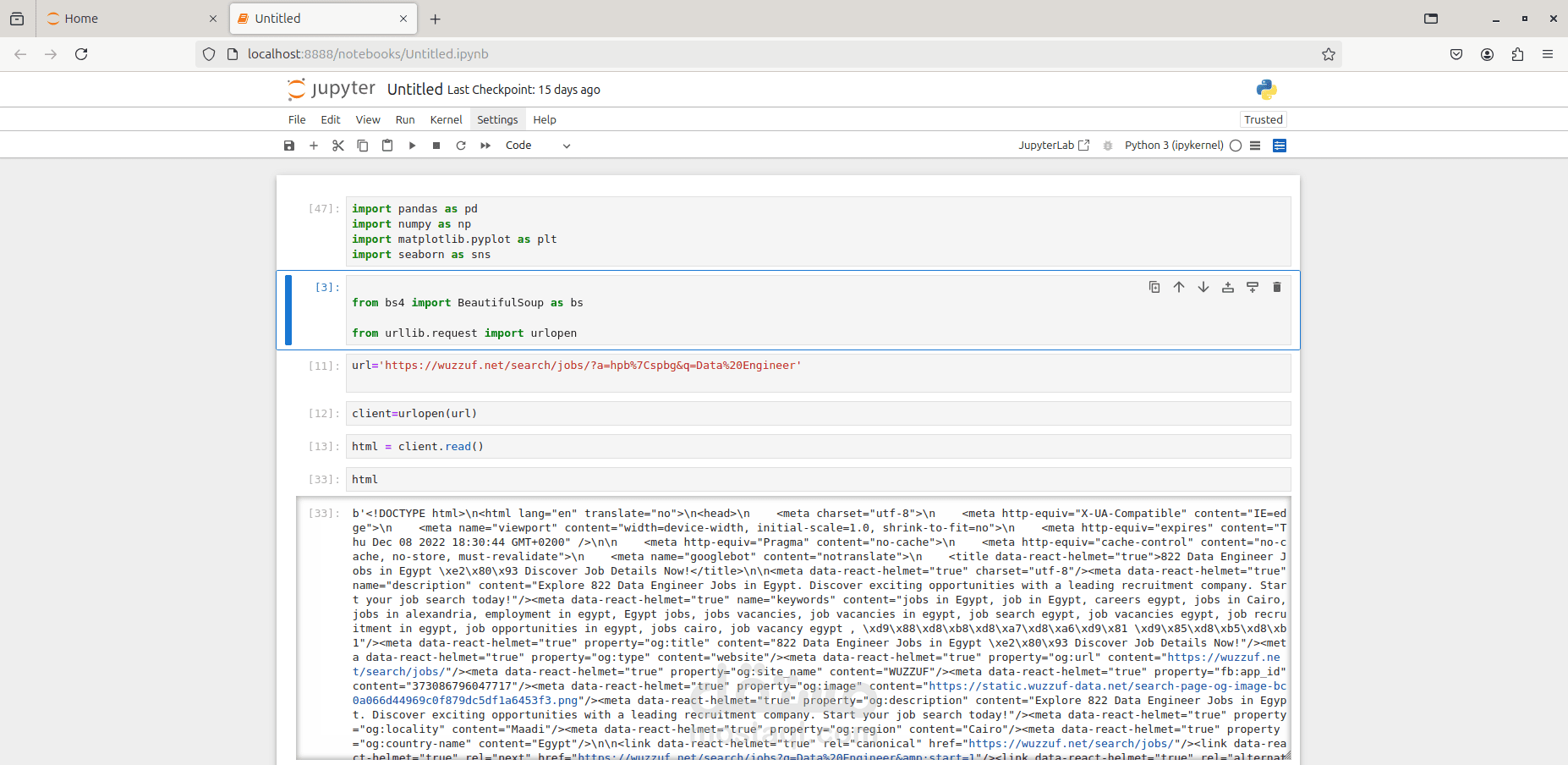This screenshot has width=1568, height=765.
Task: Close the Untitled browser tab
Action: click(x=403, y=19)
